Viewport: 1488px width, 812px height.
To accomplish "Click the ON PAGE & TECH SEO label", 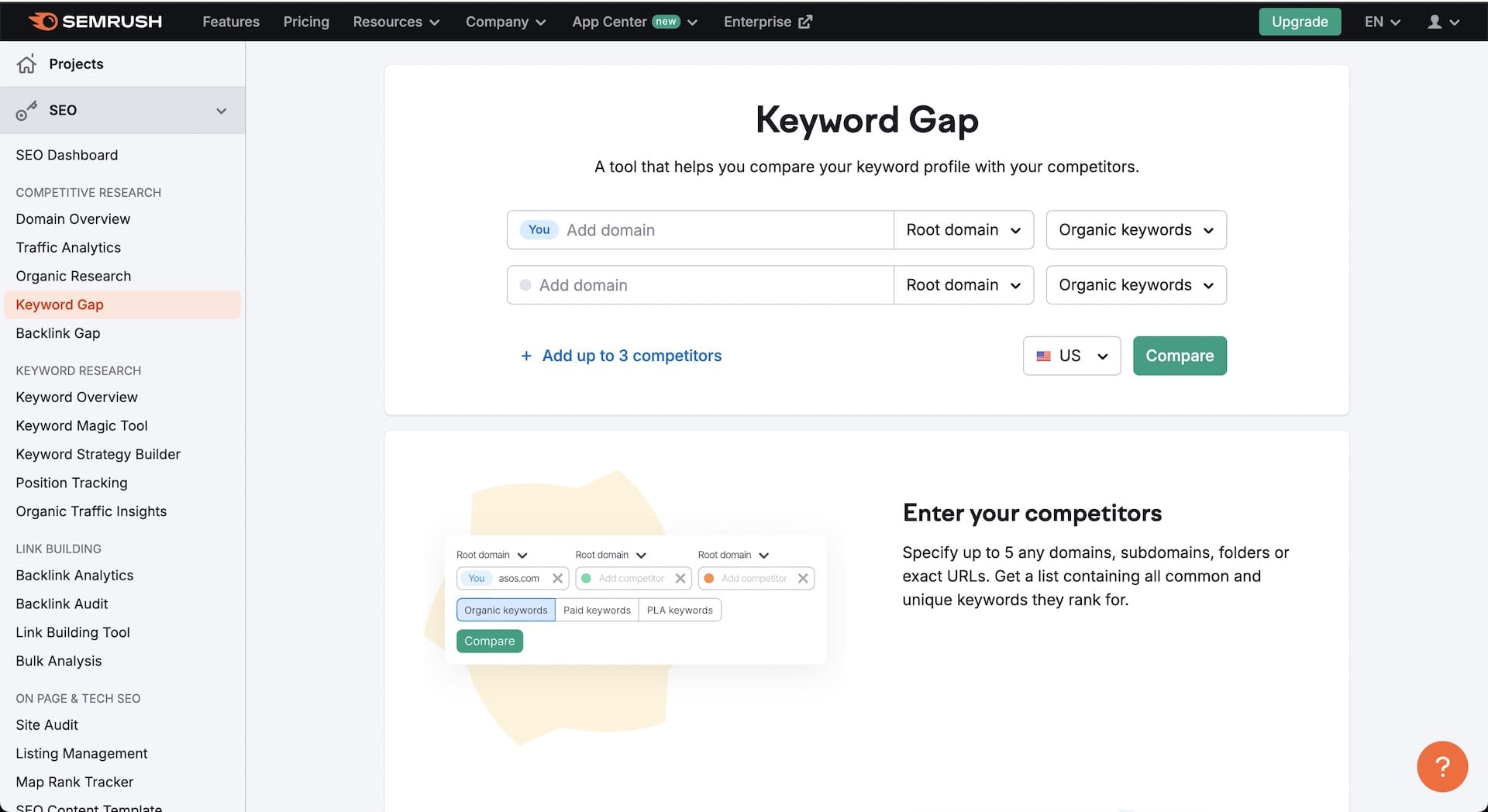I will pos(78,699).
